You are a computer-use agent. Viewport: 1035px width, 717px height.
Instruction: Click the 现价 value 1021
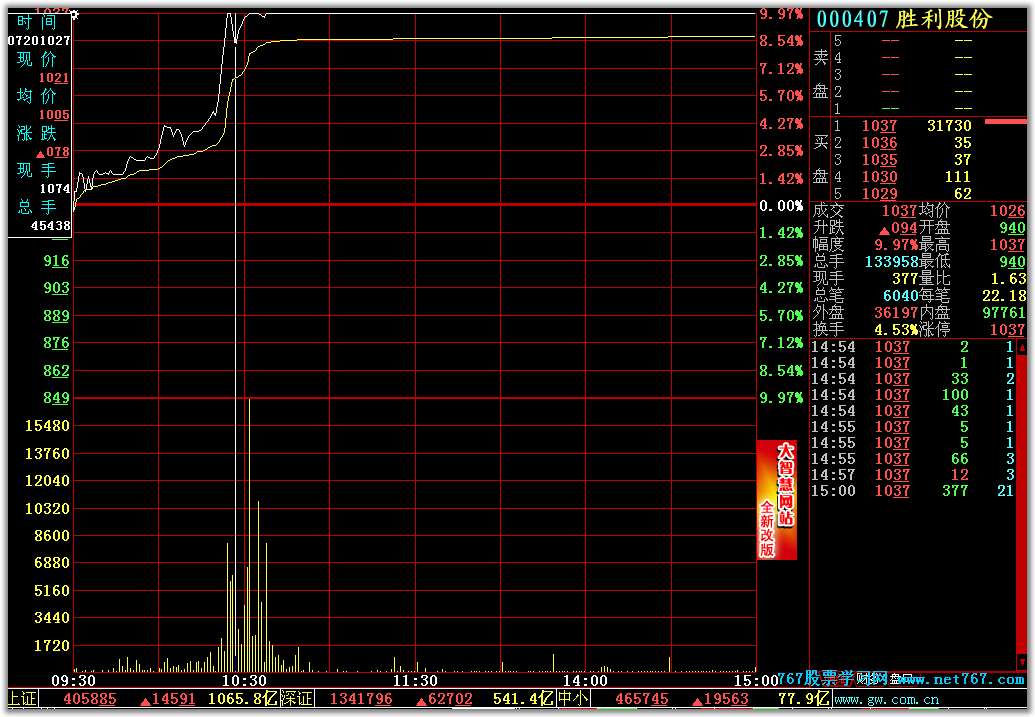[54, 78]
